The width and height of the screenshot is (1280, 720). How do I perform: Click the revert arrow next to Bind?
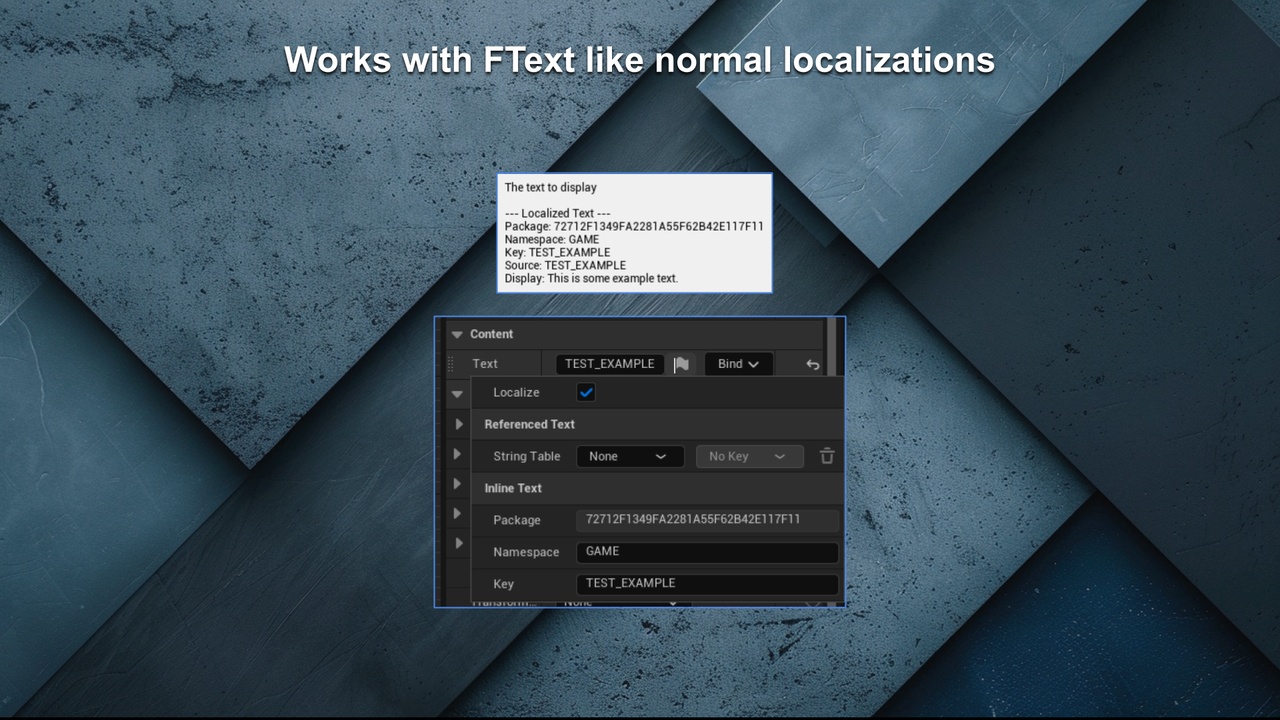click(x=812, y=364)
